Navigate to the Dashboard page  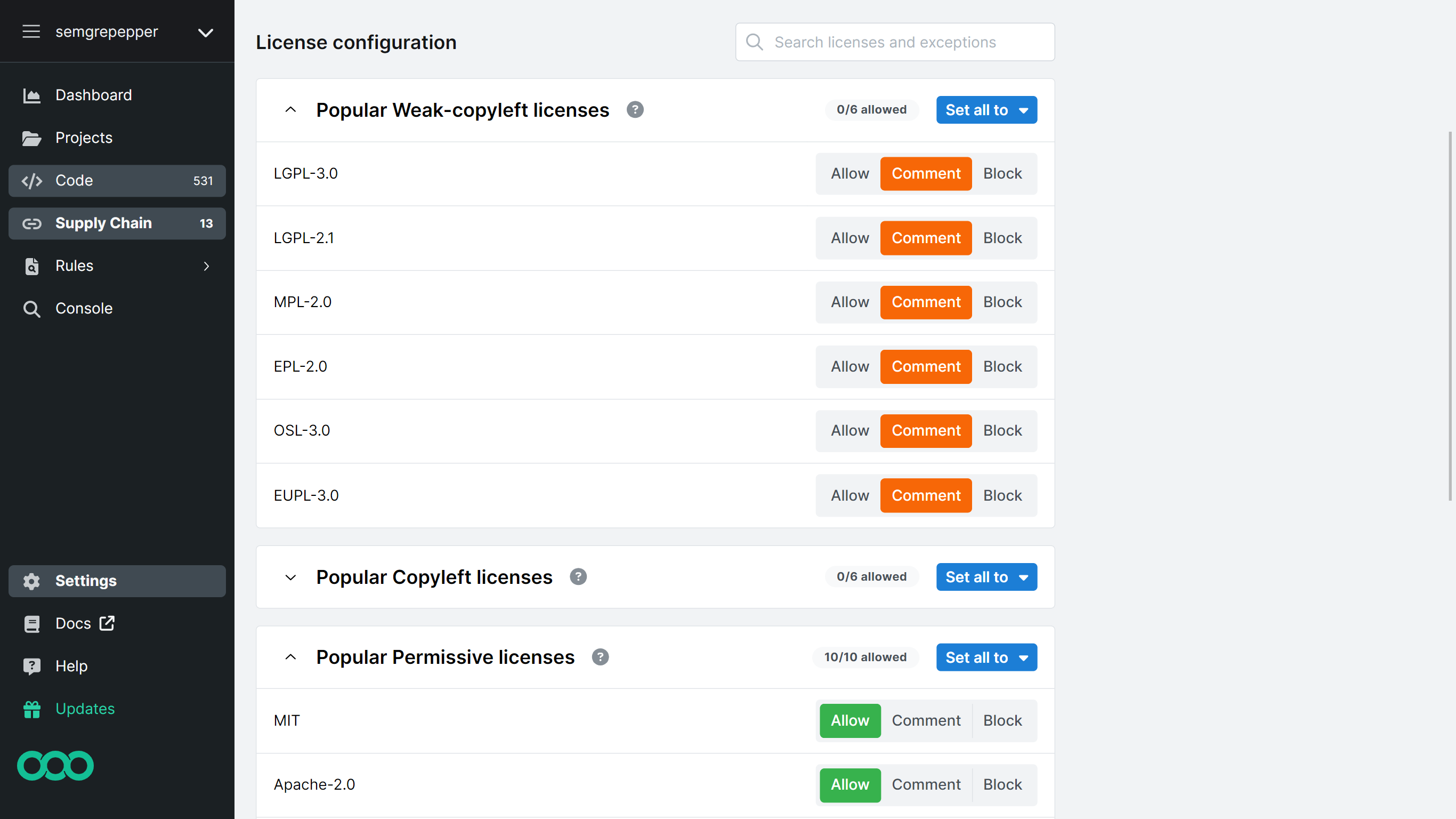click(x=93, y=95)
